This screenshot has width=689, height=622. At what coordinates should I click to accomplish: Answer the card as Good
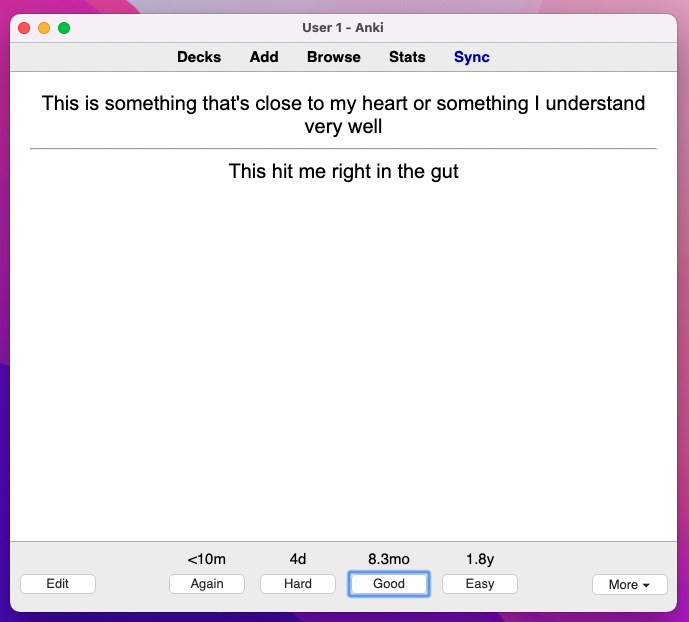pyautogui.click(x=389, y=584)
